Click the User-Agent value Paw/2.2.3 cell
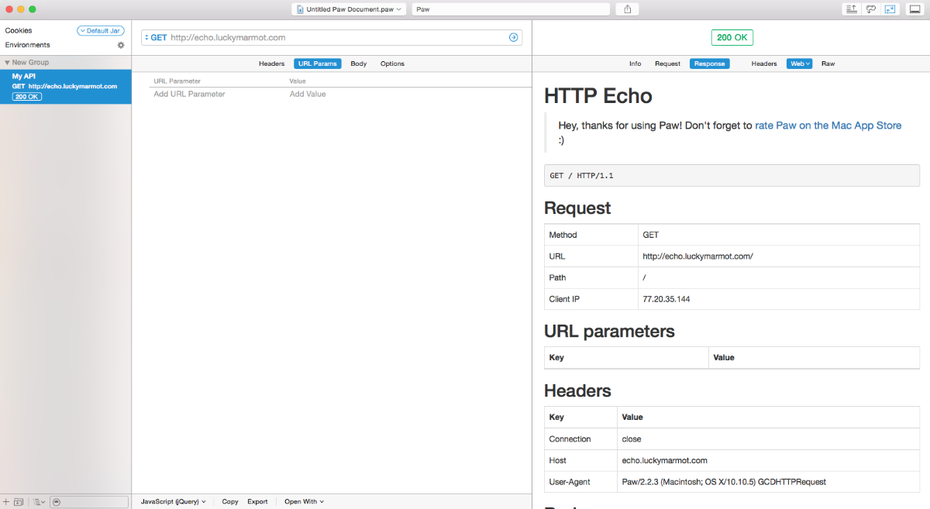Viewport: 930px width, 509px height. point(768,482)
